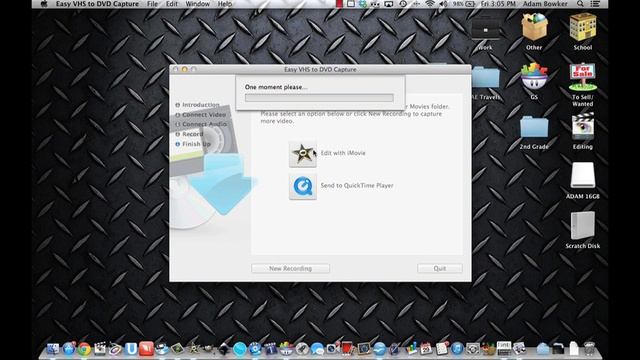Click the Time Machine menu bar icon
Viewport: 640px width, 360px height.
[x=403, y=4]
